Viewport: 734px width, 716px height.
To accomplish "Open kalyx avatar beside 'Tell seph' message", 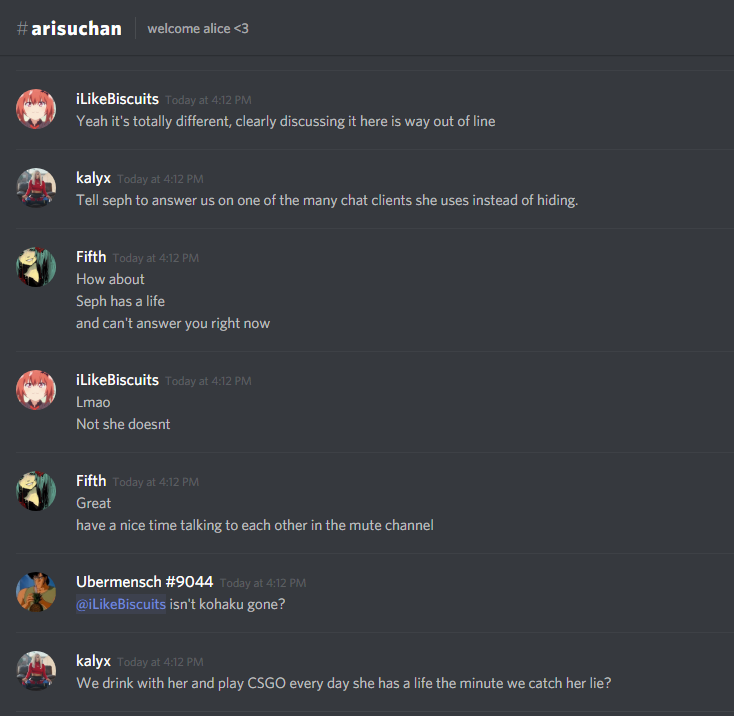I will [x=36, y=188].
